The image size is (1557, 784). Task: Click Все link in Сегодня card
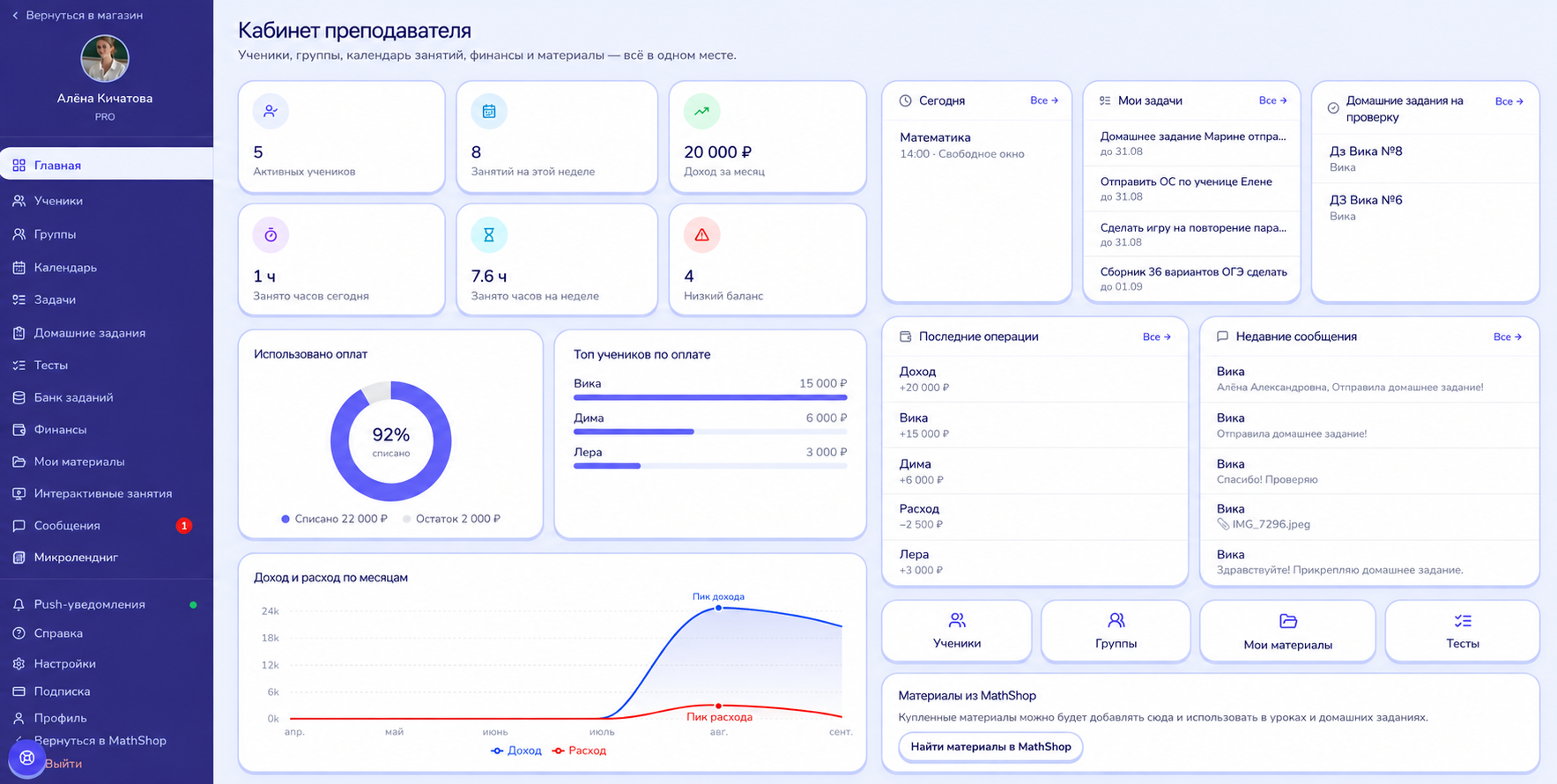(1044, 100)
